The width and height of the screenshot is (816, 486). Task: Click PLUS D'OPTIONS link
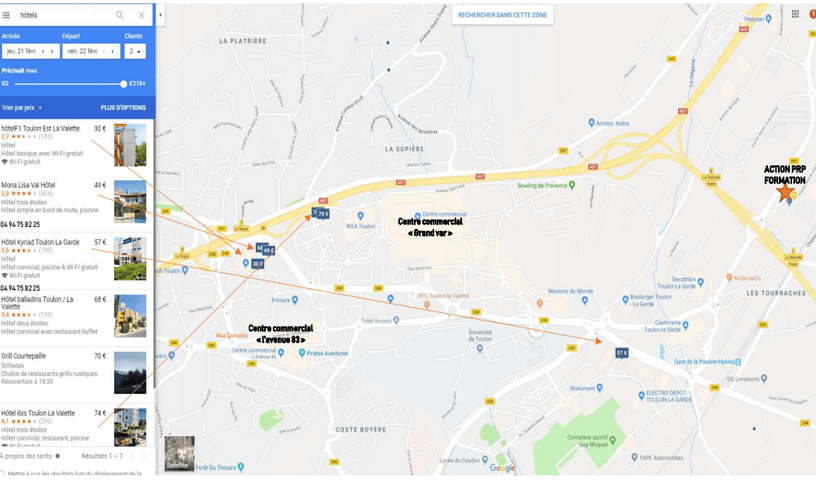tap(123, 108)
